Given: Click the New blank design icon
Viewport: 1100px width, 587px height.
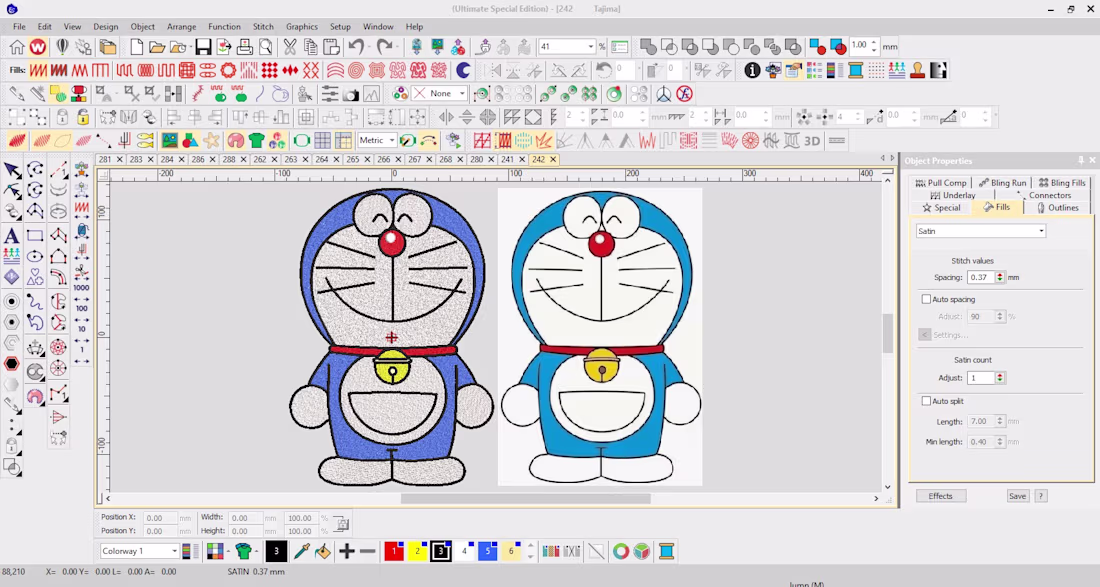Looking at the screenshot, I should (136, 47).
